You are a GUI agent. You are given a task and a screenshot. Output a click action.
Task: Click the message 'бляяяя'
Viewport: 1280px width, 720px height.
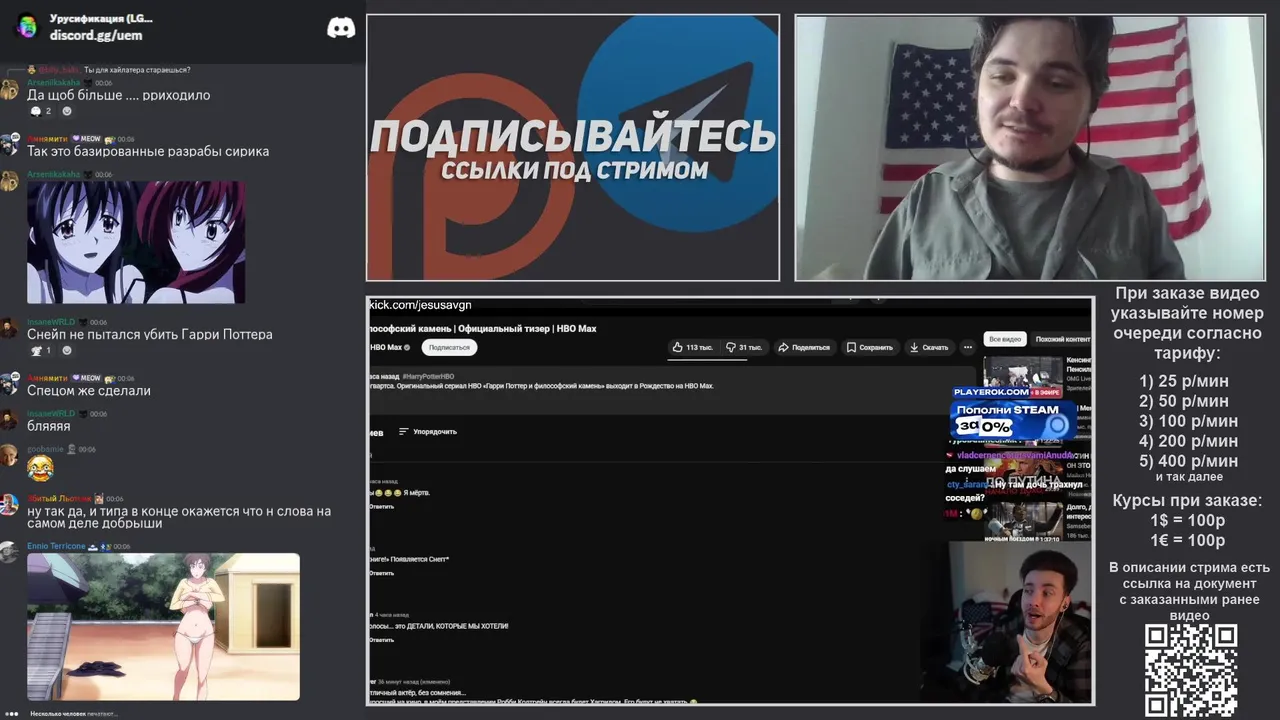click(49, 426)
